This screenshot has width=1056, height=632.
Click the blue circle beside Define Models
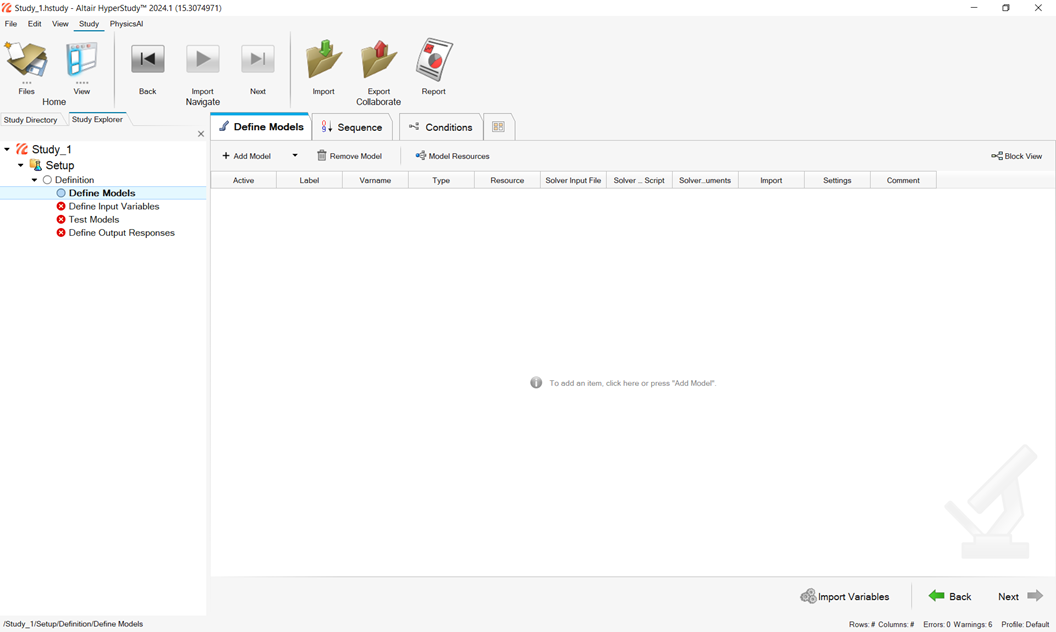click(61, 193)
